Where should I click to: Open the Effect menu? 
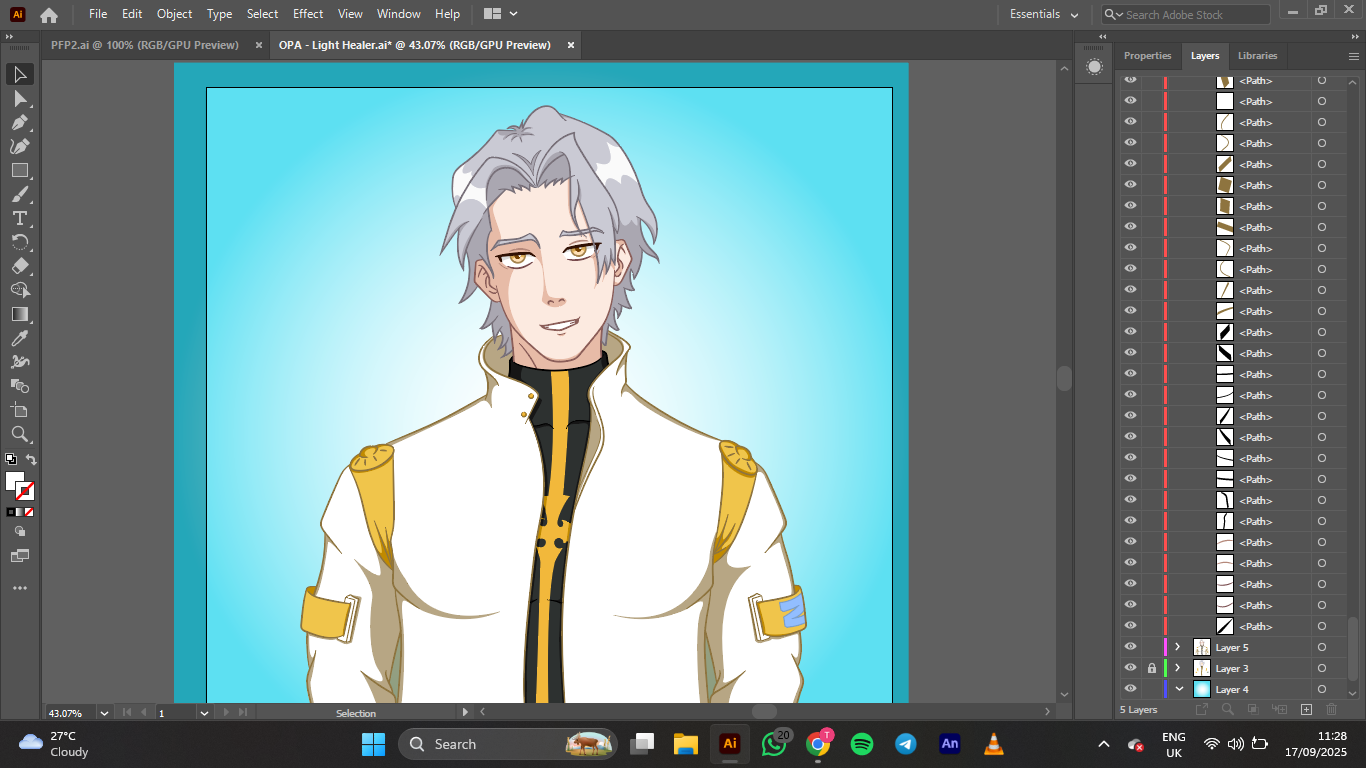(308, 14)
